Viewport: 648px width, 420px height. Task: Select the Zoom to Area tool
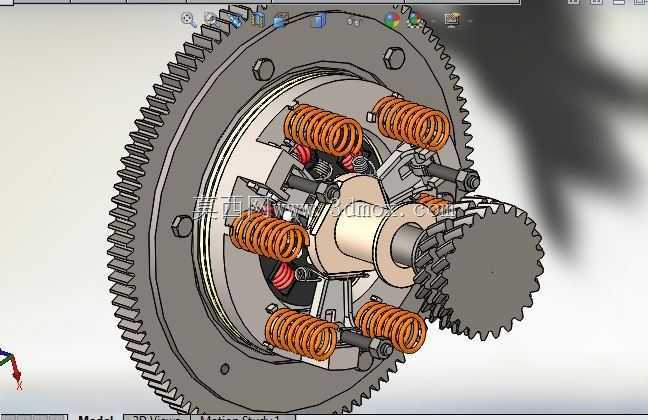click(x=211, y=19)
